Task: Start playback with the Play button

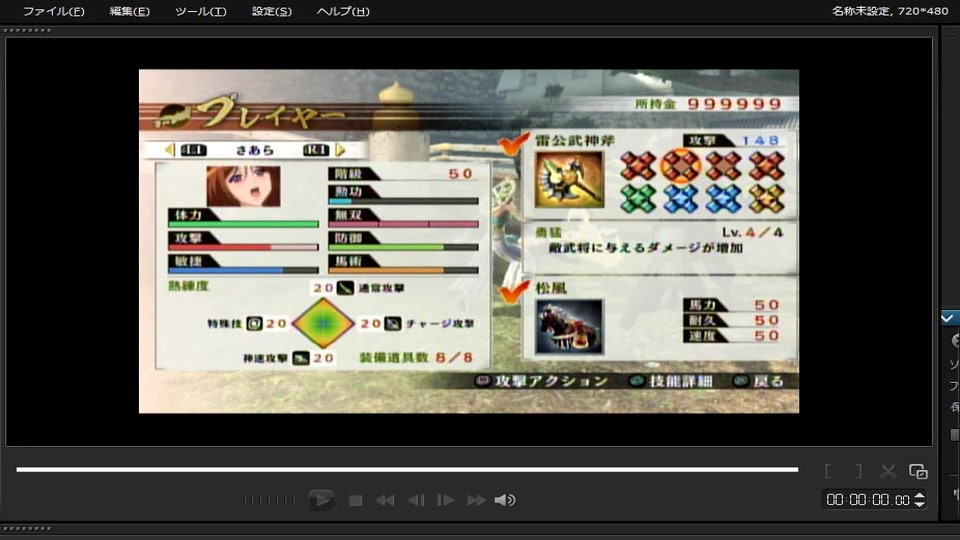Action: coord(321,500)
